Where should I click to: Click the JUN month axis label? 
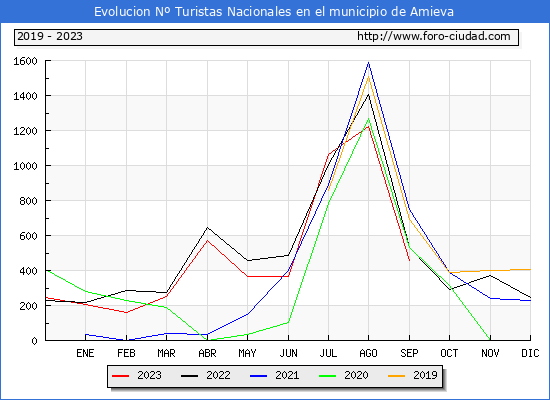[x=288, y=353]
